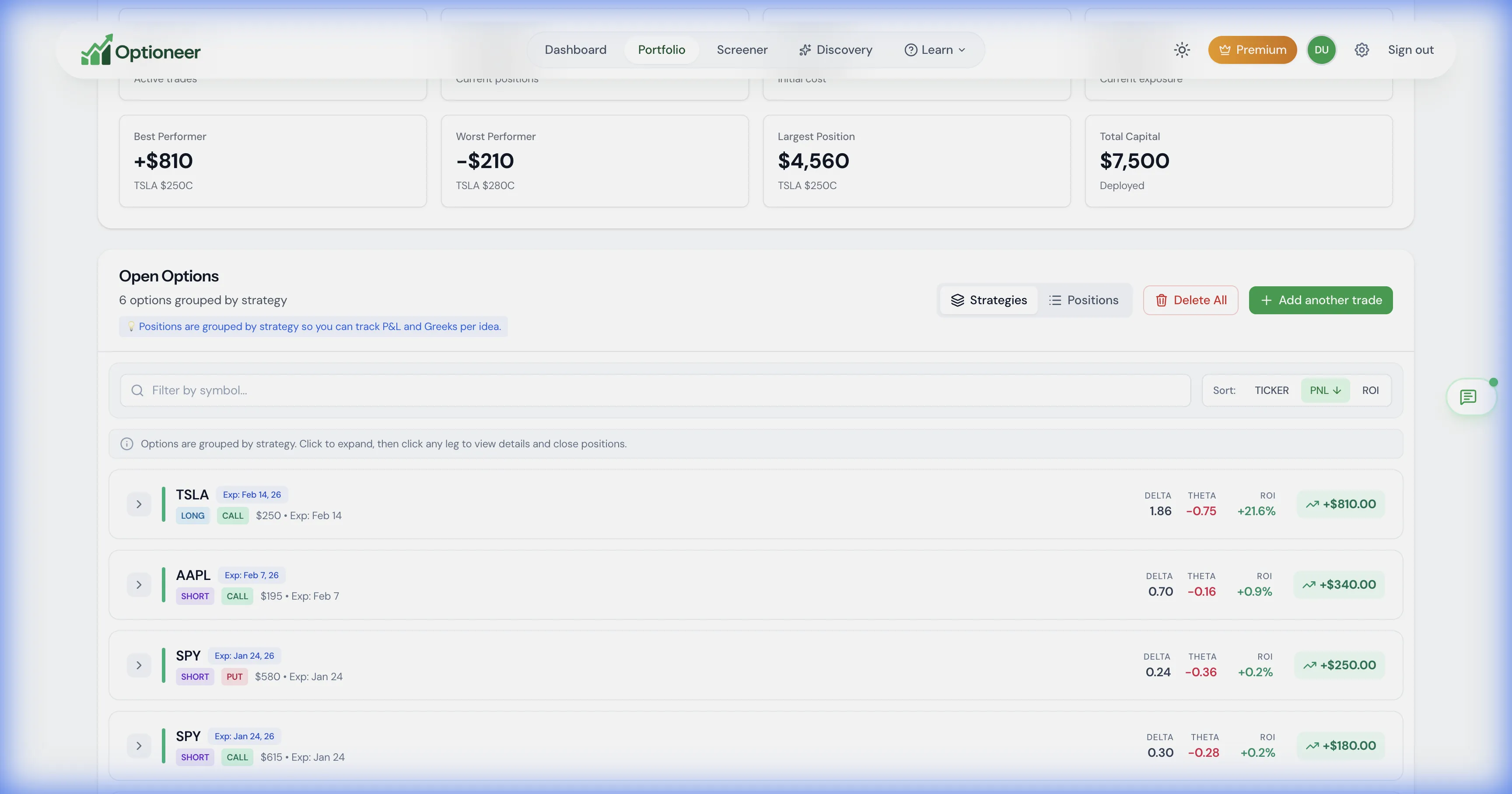Click the AAPL delta value 0.70

pos(1160,592)
